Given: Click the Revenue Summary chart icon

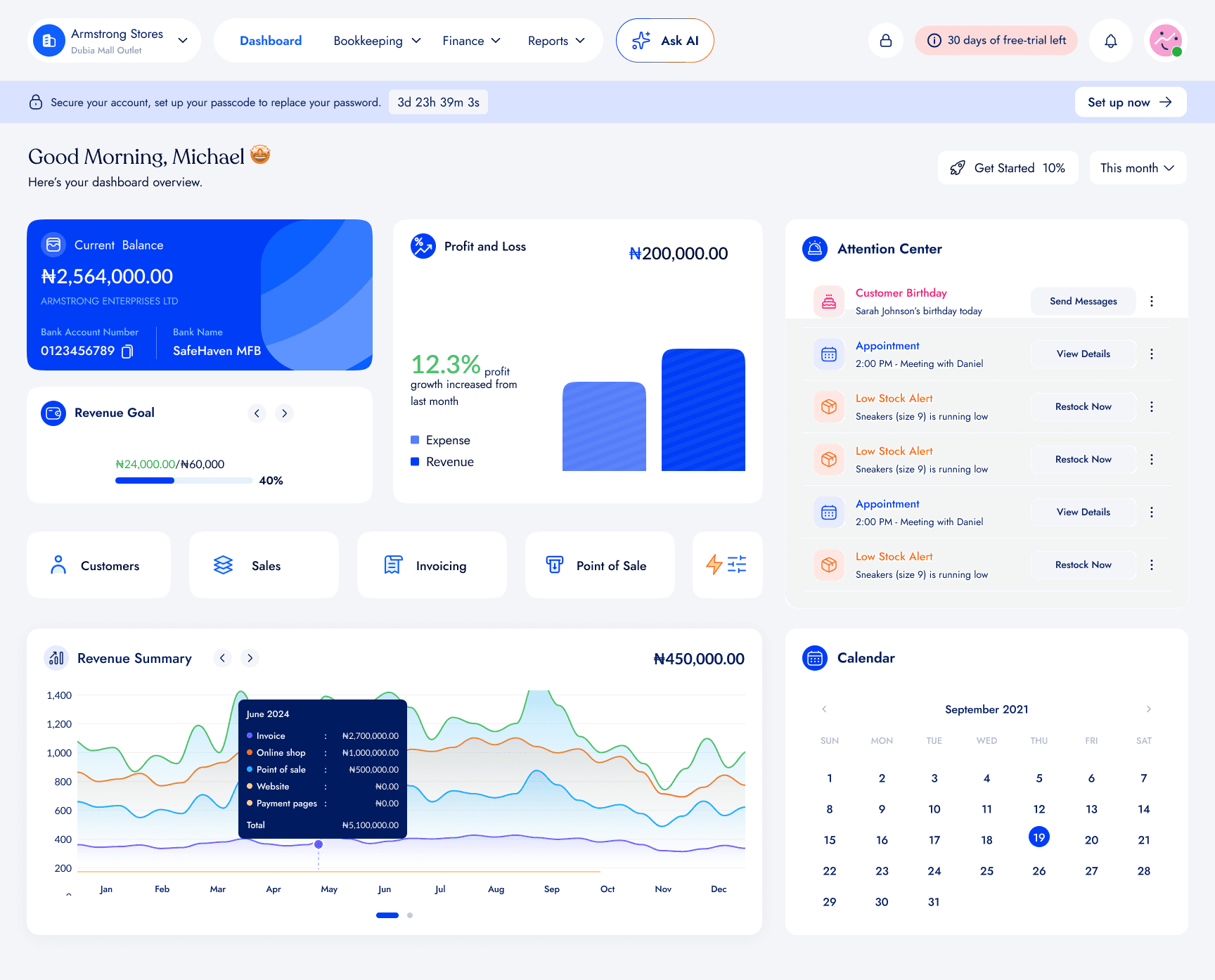Looking at the screenshot, I should [x=56, y=658].
